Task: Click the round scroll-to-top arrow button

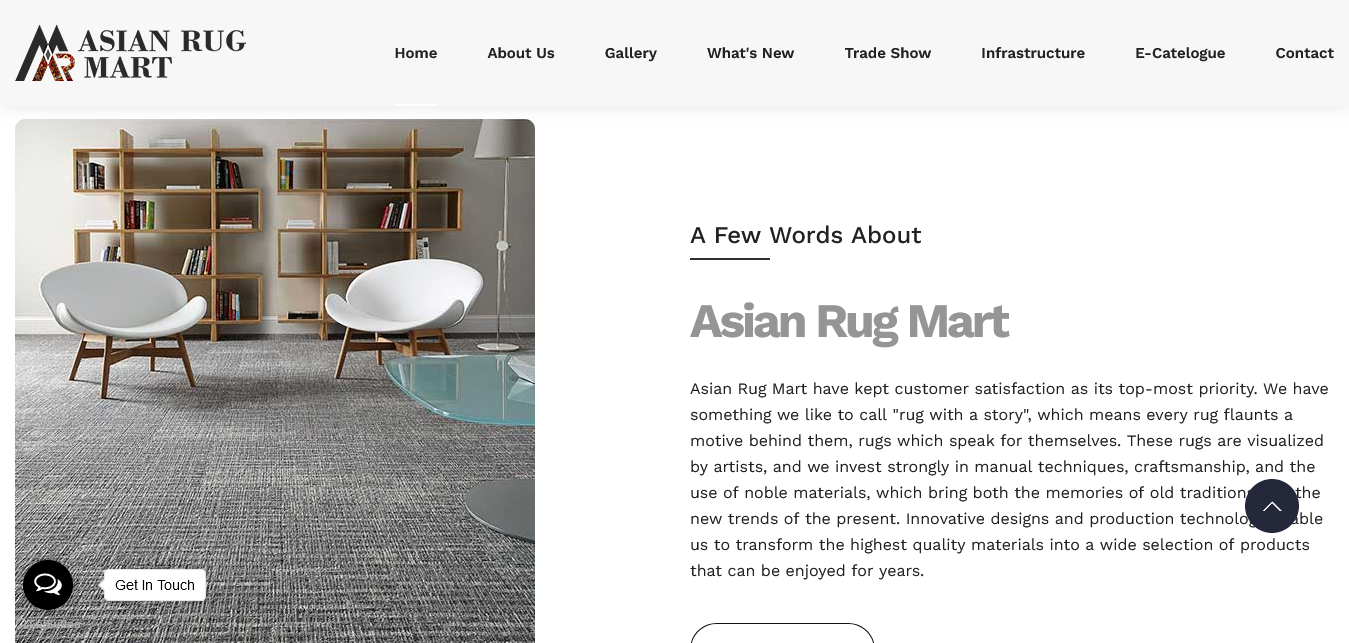Action: click(x=1272, y=506)
